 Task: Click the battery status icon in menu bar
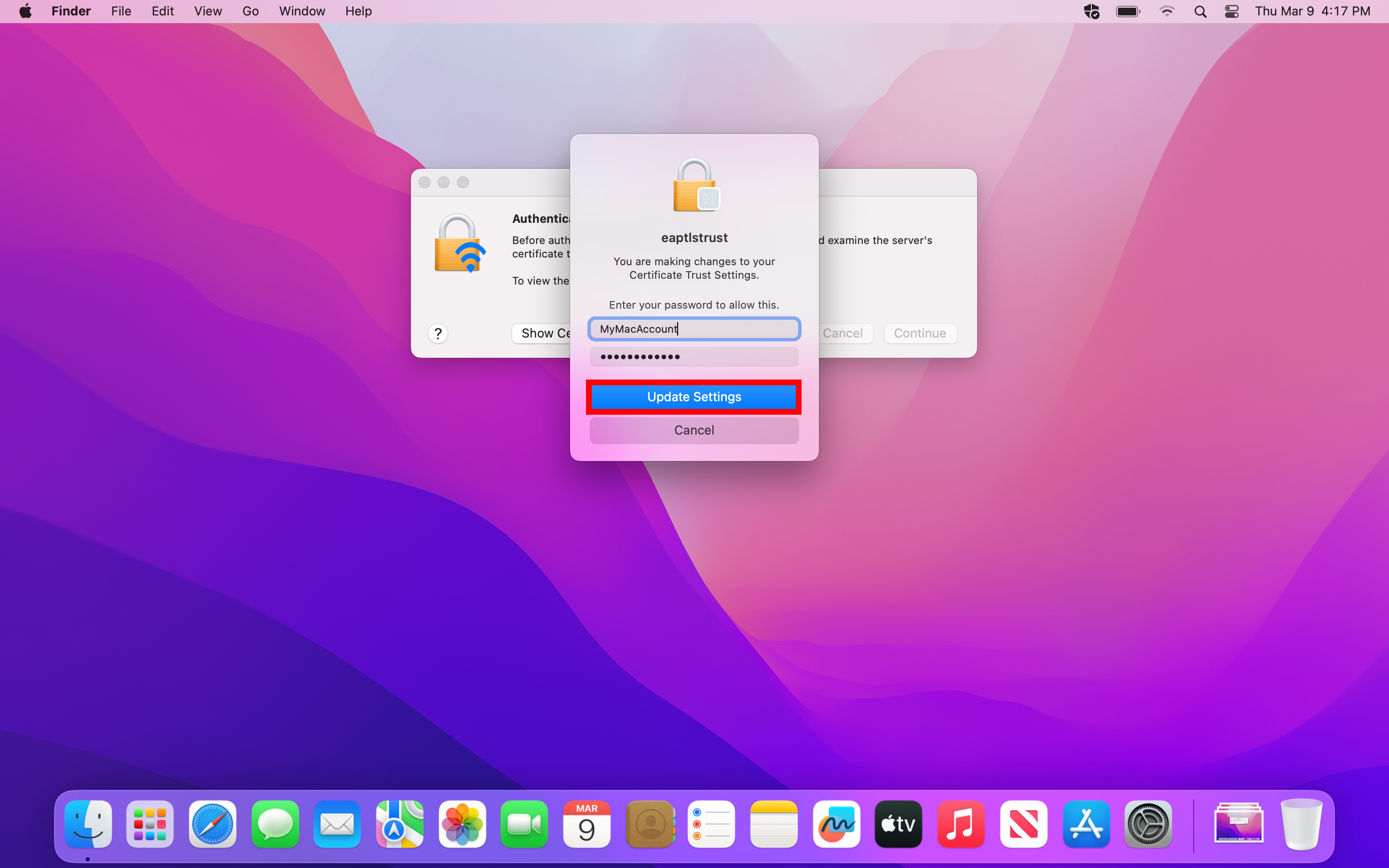click(1128, 11)
